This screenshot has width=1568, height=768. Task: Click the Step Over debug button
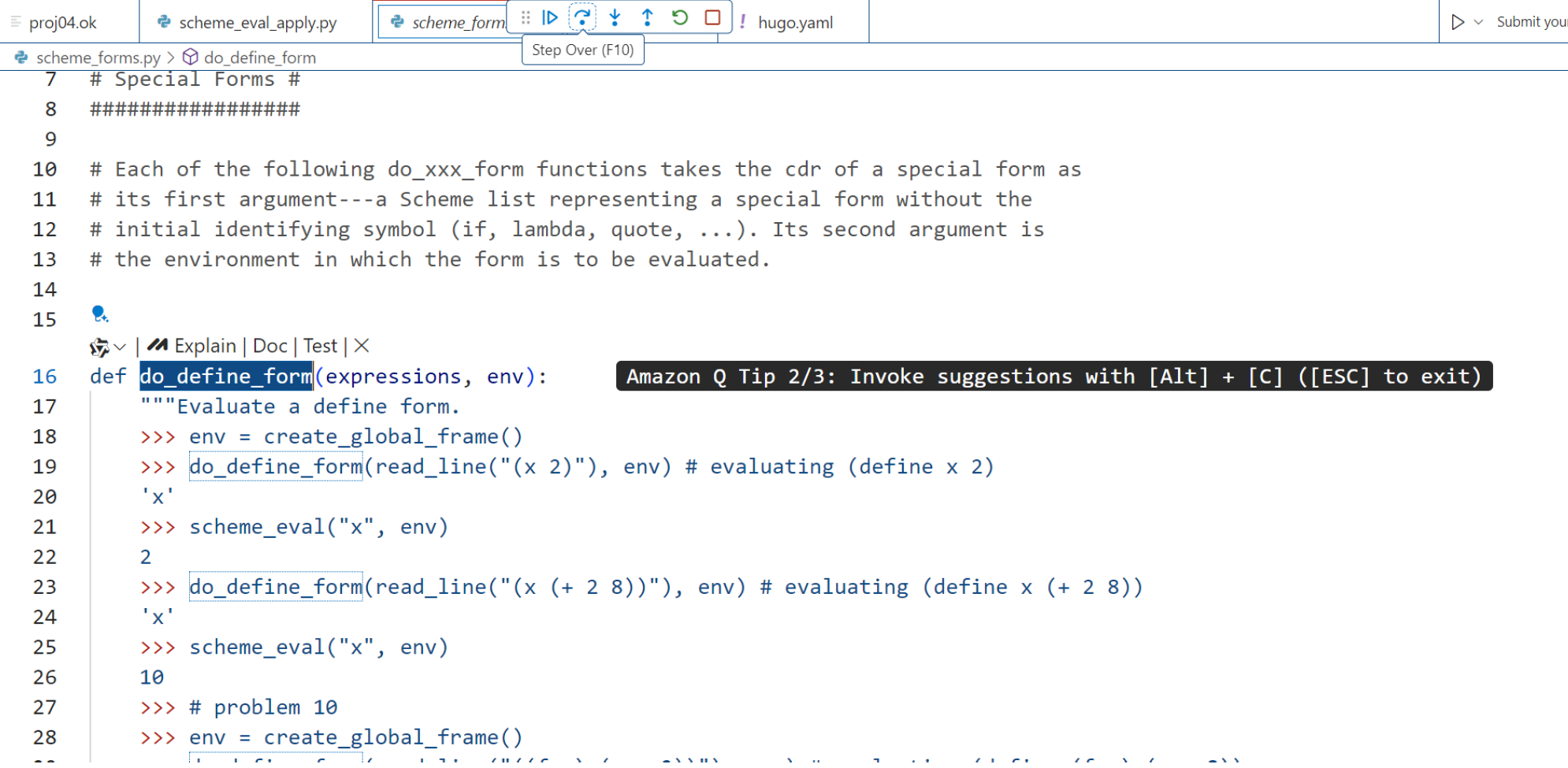tap(582, 17)
